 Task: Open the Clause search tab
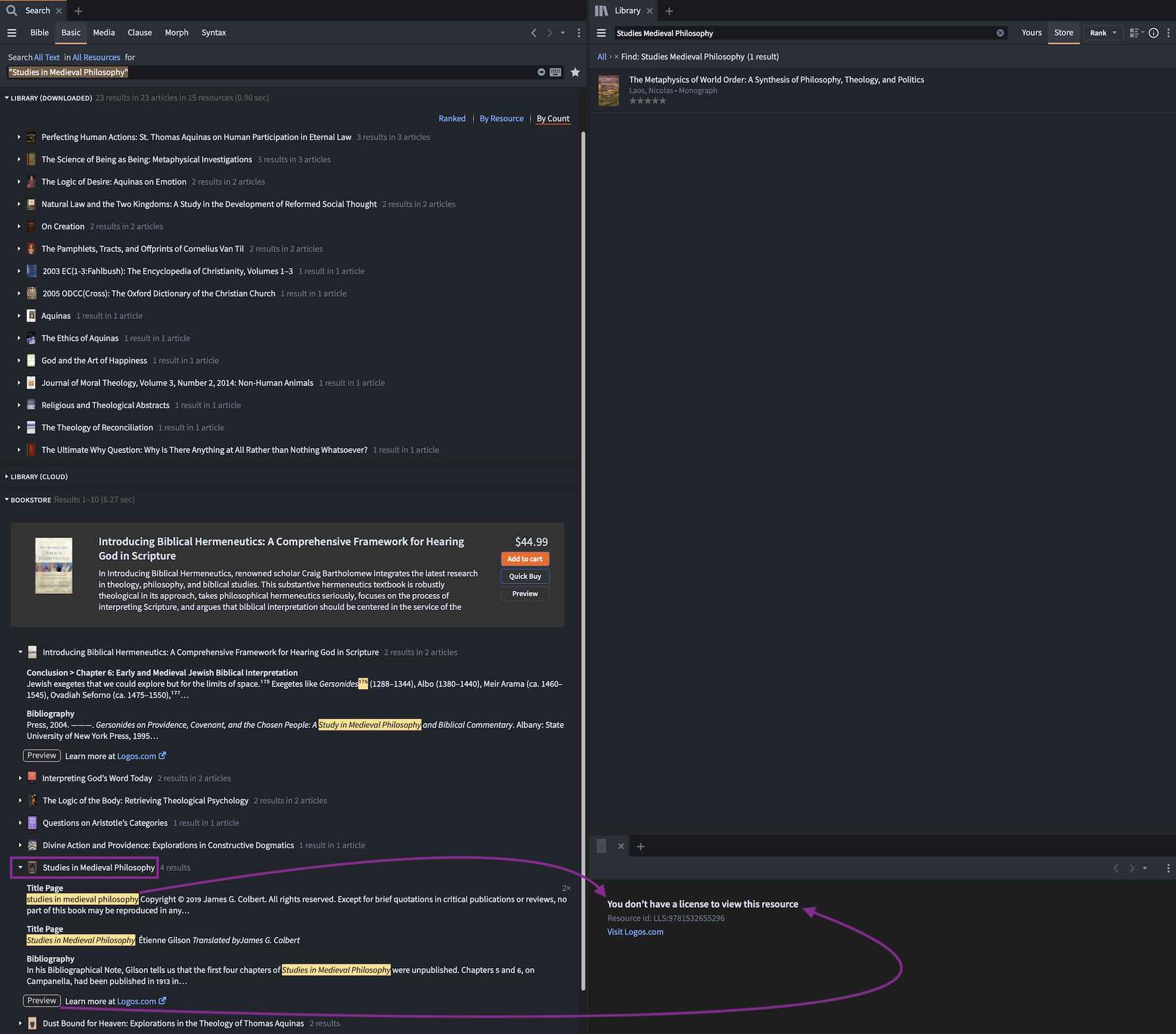140,32
